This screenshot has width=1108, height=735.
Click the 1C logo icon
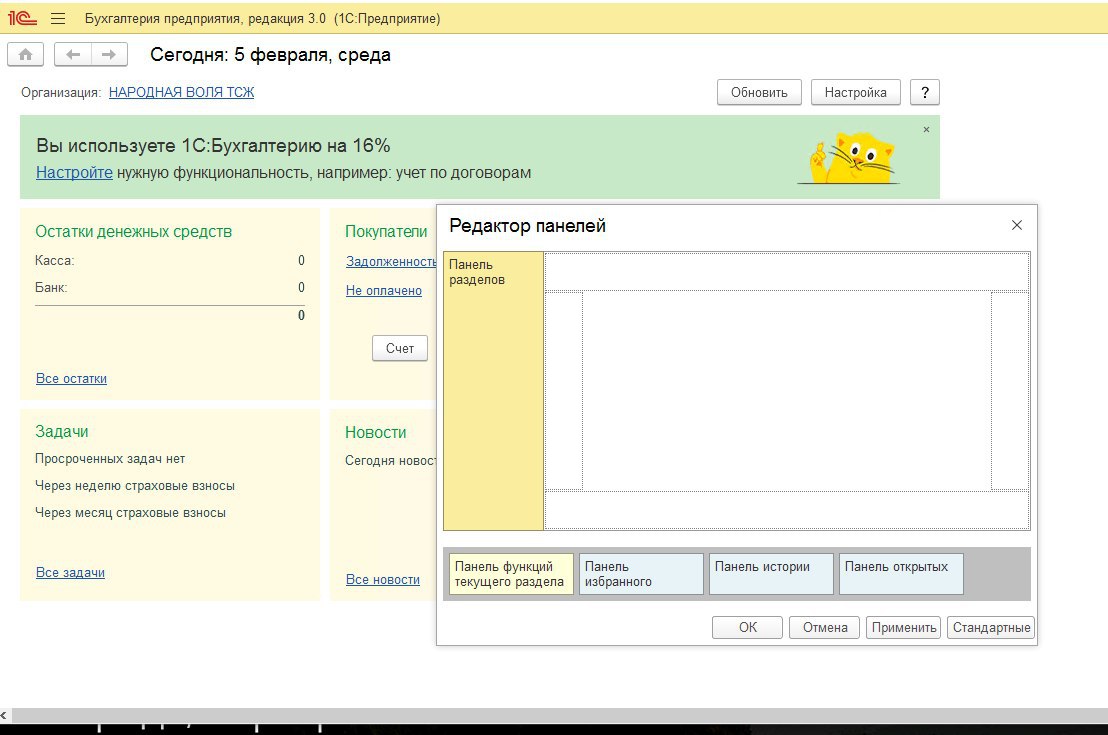(x=22, y=18)
